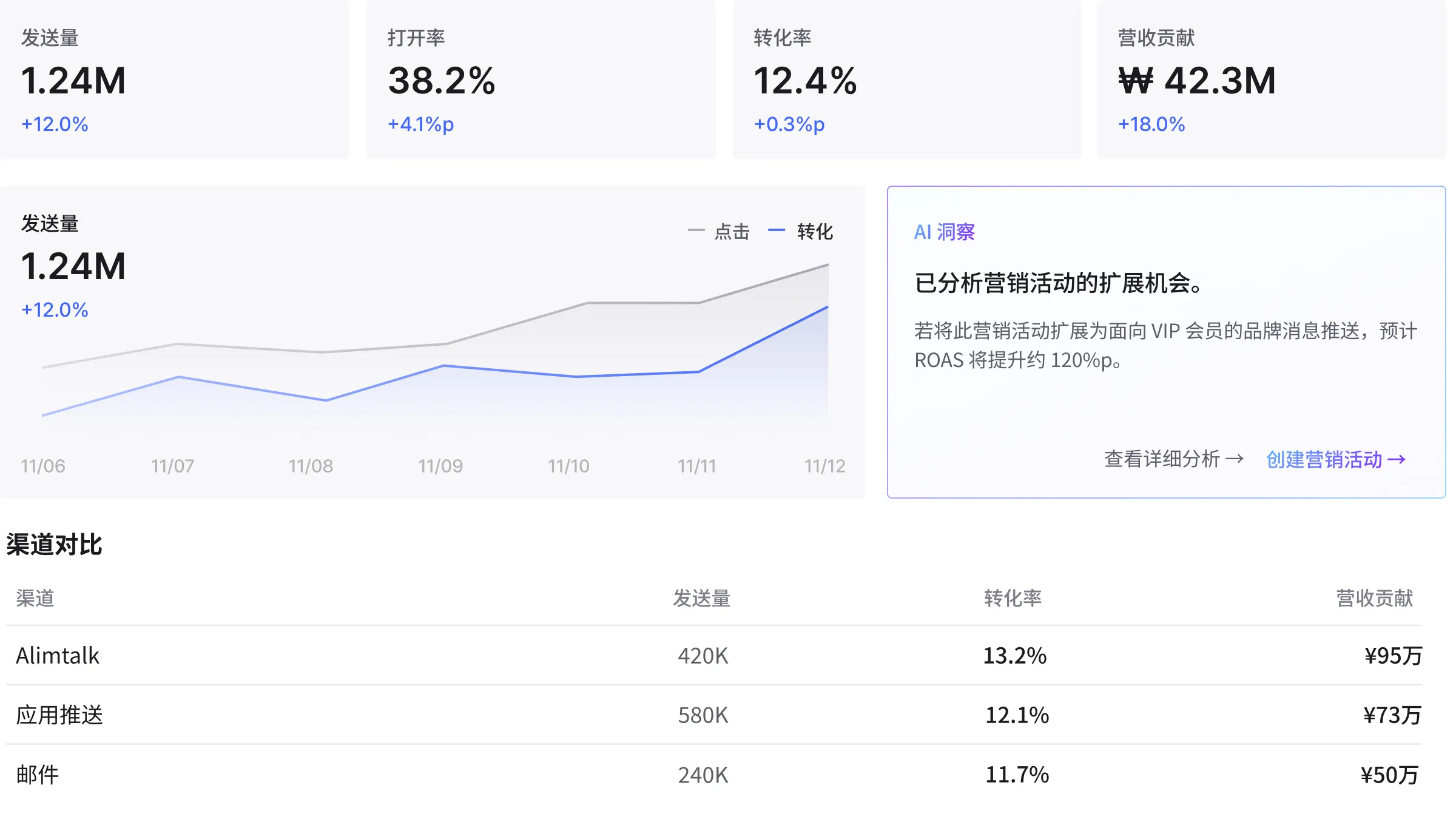Open the 查看详细分析 link
The height and width of the screenshot is (825, 1456).
pos(1173,459)
